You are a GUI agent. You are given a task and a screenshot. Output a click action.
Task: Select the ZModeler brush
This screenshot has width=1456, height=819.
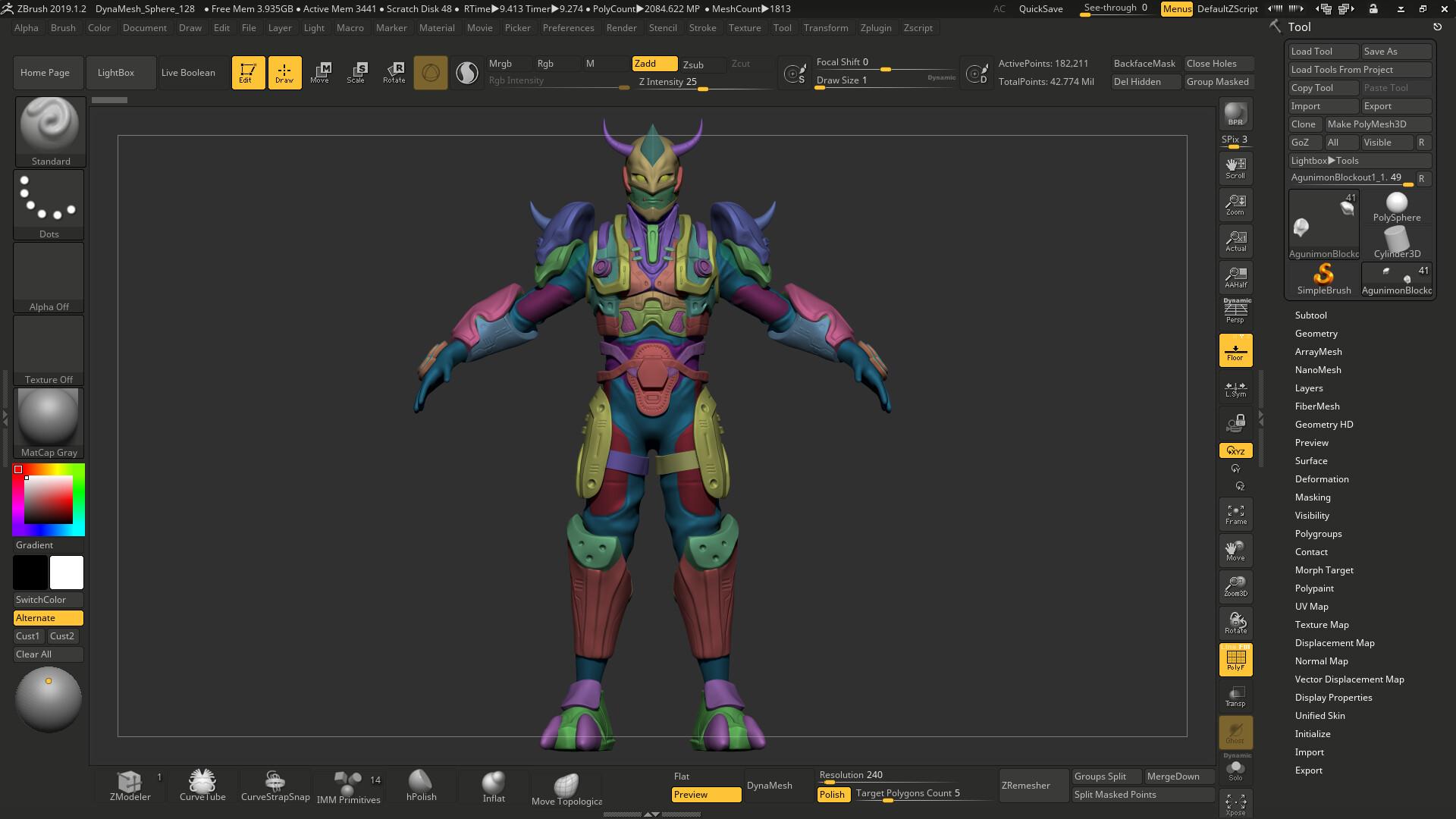tap(130, 786)
